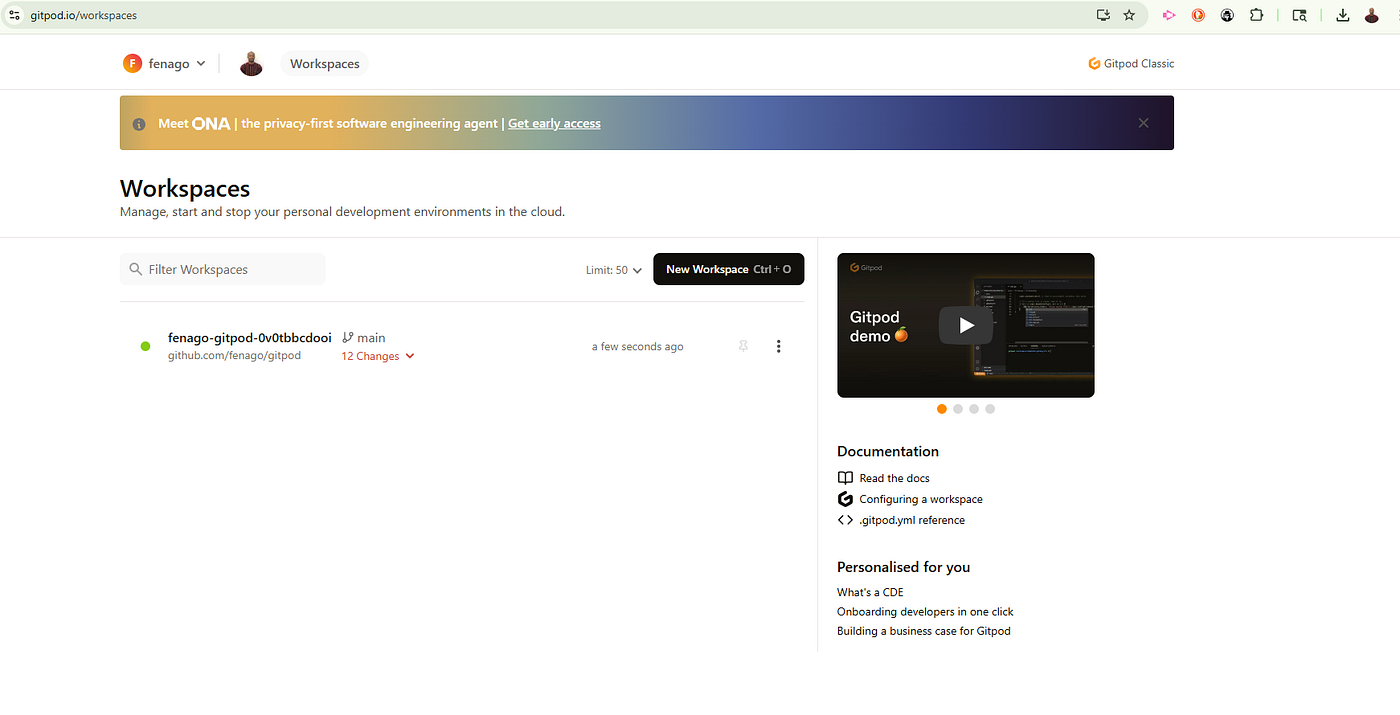
Task: Click the Gitpod Classic logo
Action: [x=1131, y=64]
